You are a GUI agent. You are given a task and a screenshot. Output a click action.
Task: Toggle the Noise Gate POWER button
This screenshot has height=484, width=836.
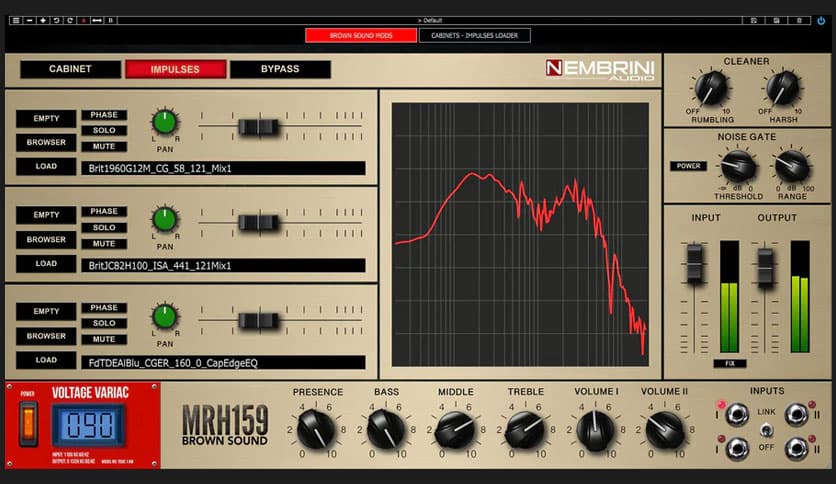(688, 166)
